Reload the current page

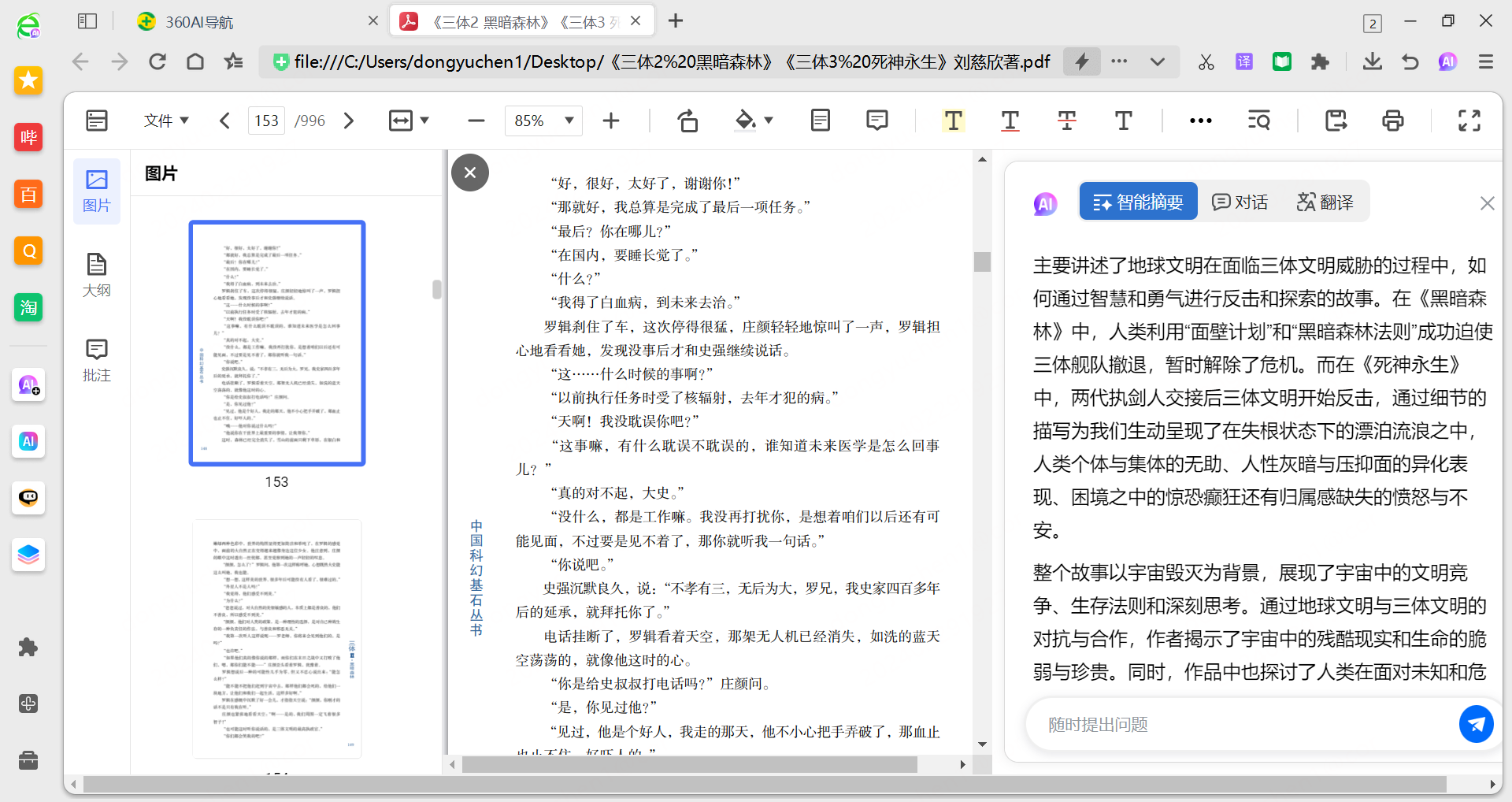click(x=157, y=61)
